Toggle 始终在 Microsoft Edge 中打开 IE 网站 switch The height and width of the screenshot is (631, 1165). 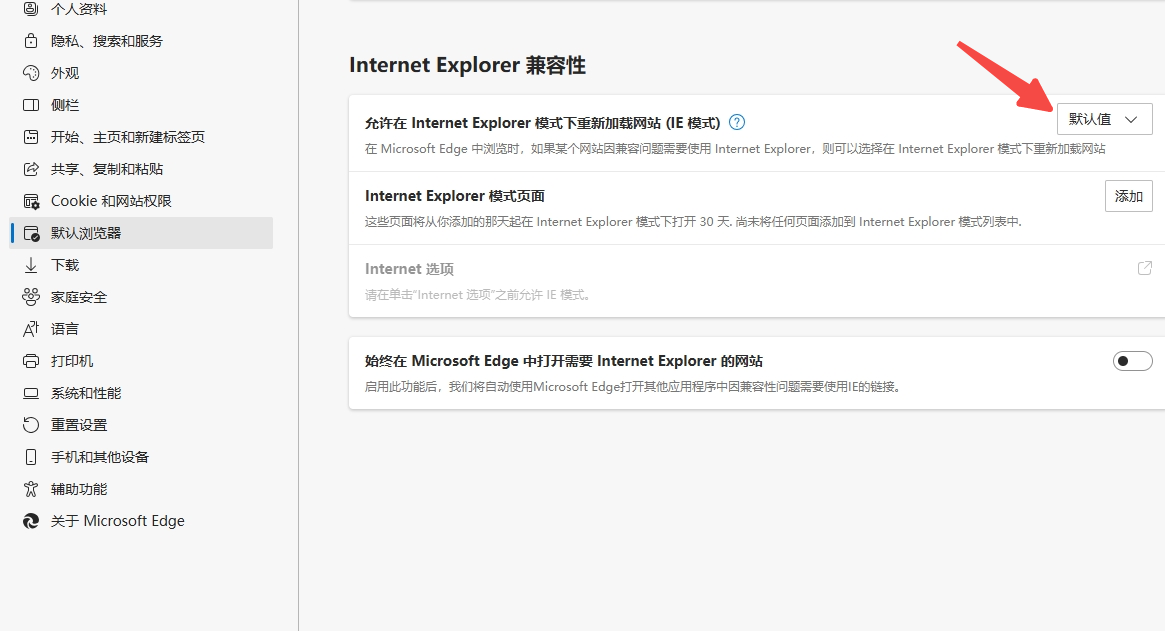(x=1132, y=361)
